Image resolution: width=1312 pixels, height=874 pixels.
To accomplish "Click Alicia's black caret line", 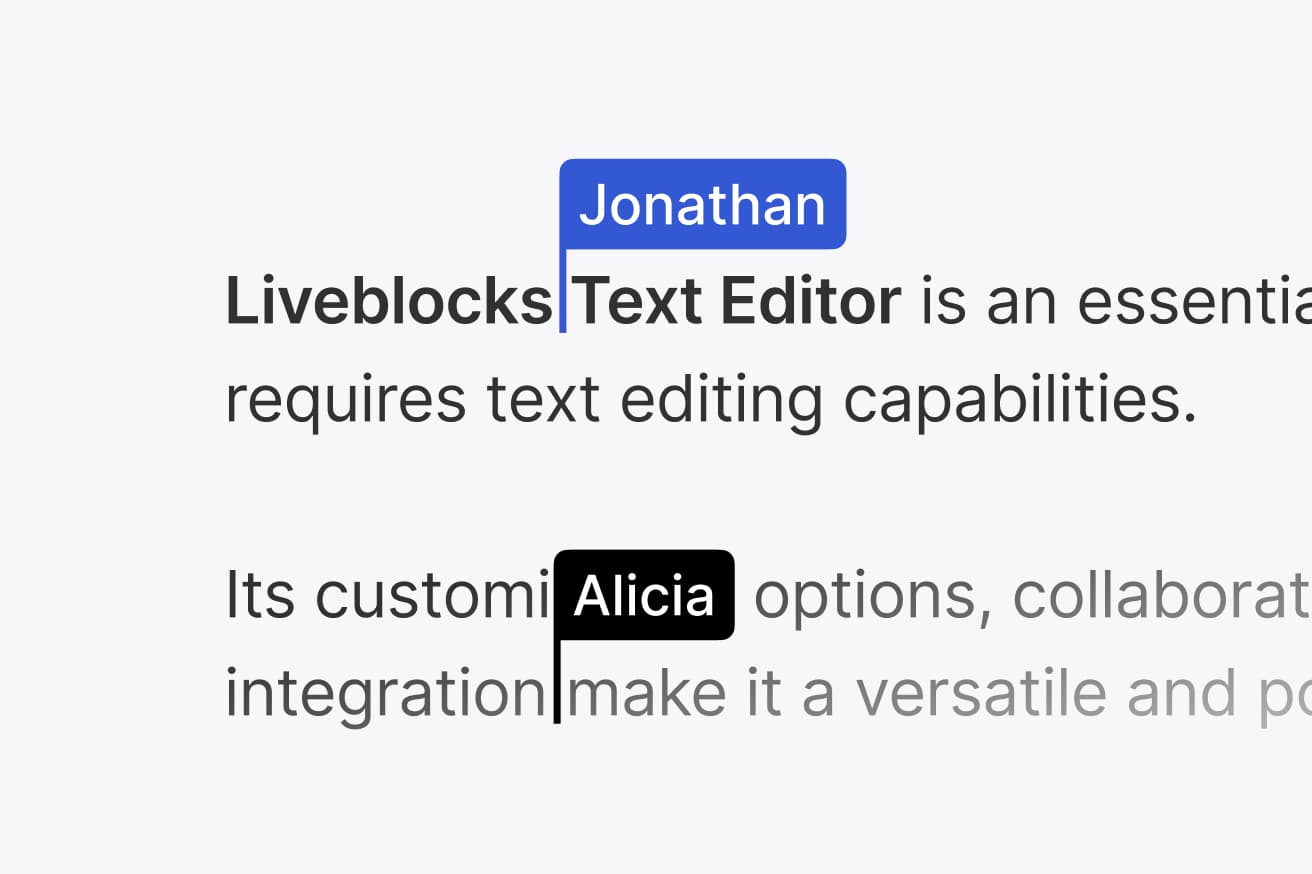I will click(557, 684).
